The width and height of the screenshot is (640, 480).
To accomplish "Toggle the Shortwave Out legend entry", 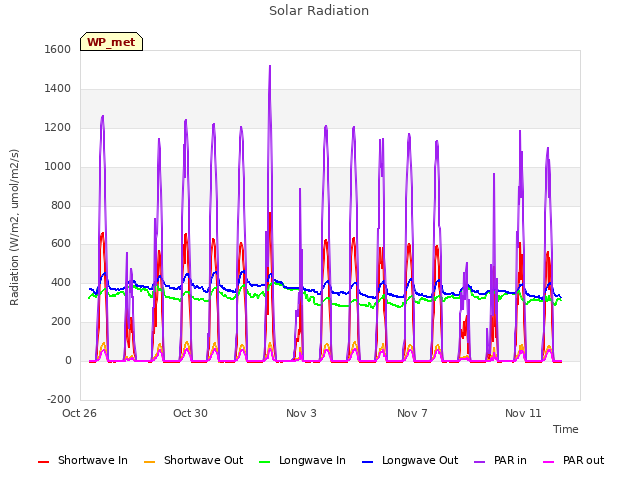I will click(193, 460).
